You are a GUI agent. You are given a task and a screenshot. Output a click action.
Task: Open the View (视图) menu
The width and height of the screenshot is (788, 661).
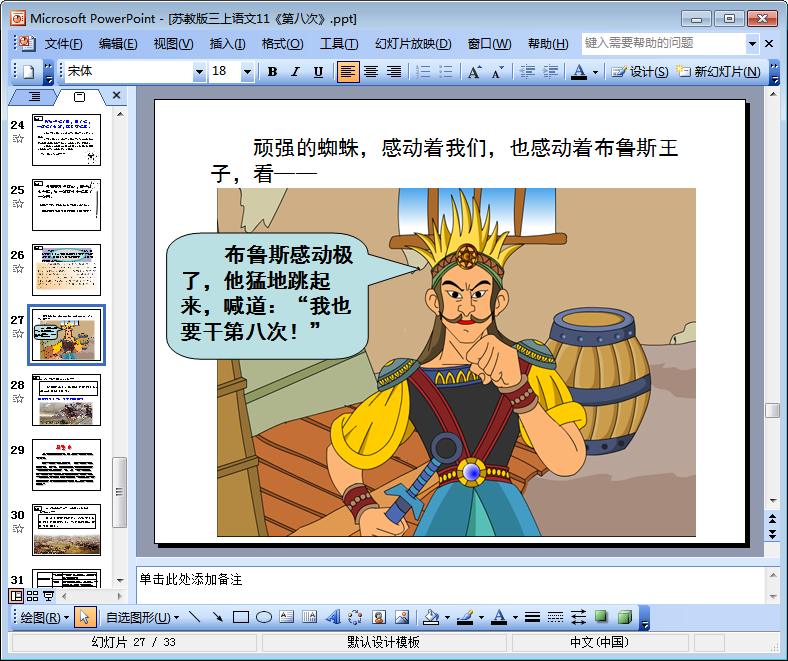coord(173,44)
